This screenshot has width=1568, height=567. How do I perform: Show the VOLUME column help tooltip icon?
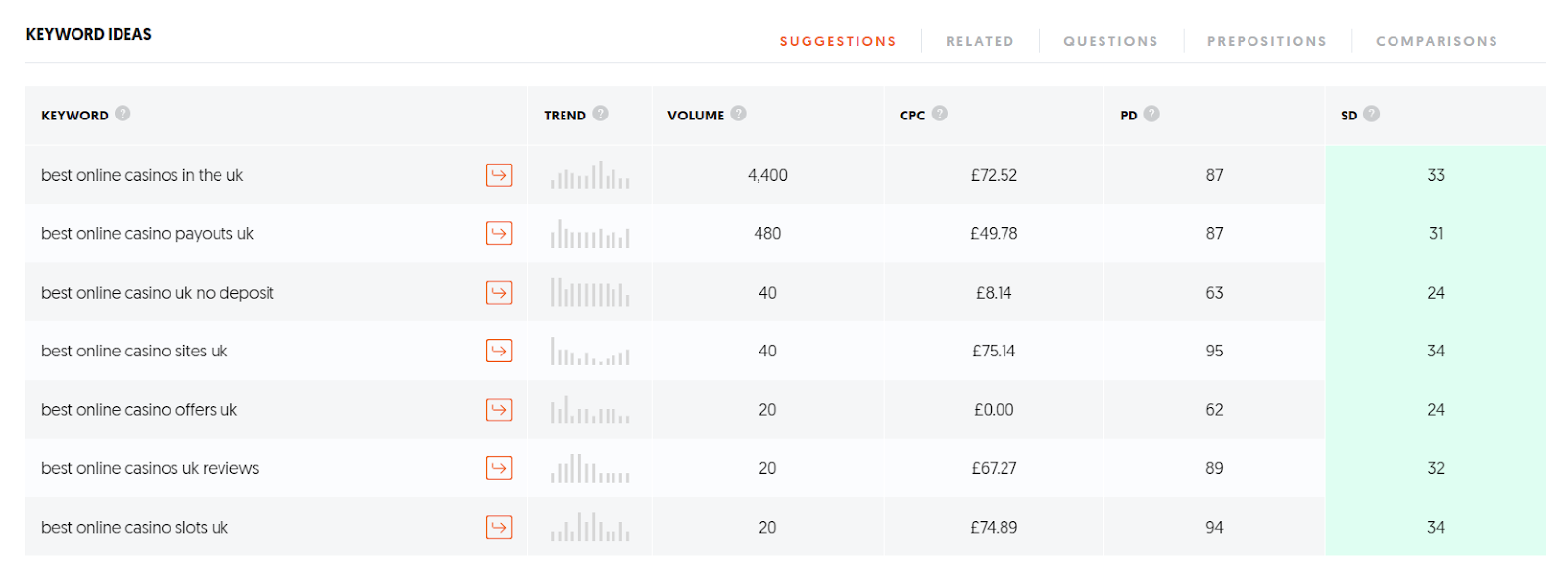[739, 114]
